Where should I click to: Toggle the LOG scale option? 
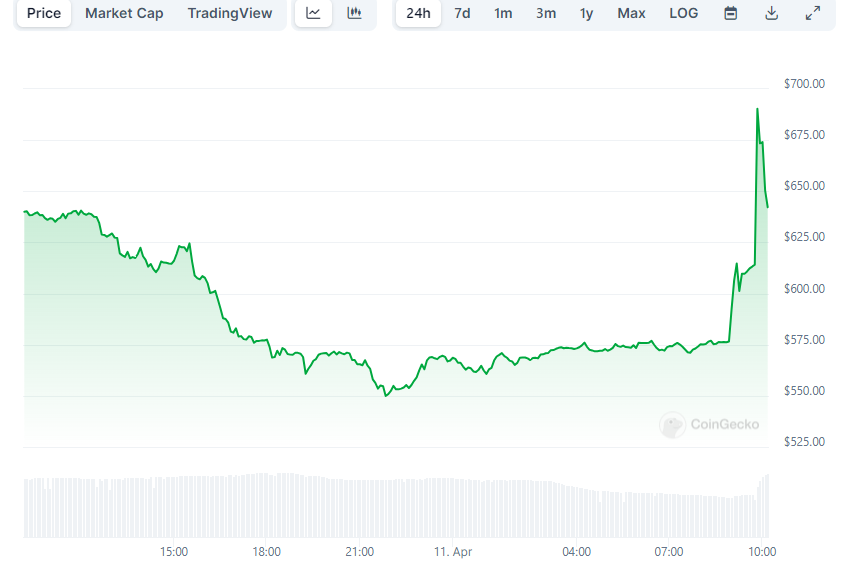(x=684, y=13)
